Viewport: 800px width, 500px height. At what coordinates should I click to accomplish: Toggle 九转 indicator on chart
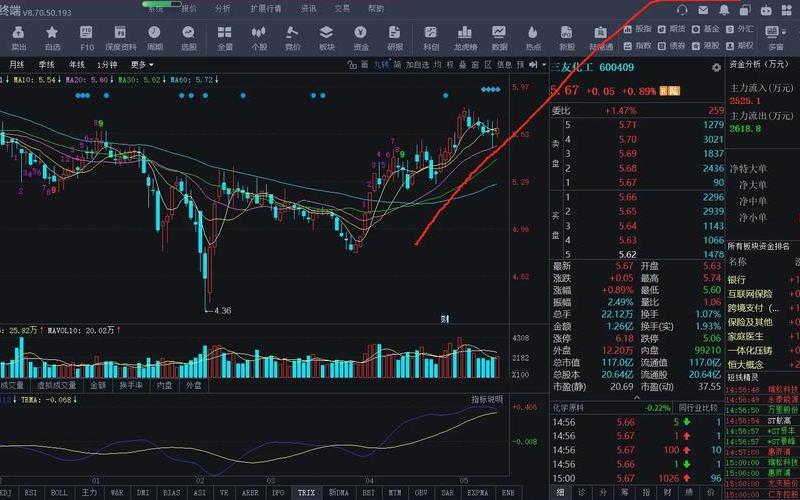click(381, 65)
